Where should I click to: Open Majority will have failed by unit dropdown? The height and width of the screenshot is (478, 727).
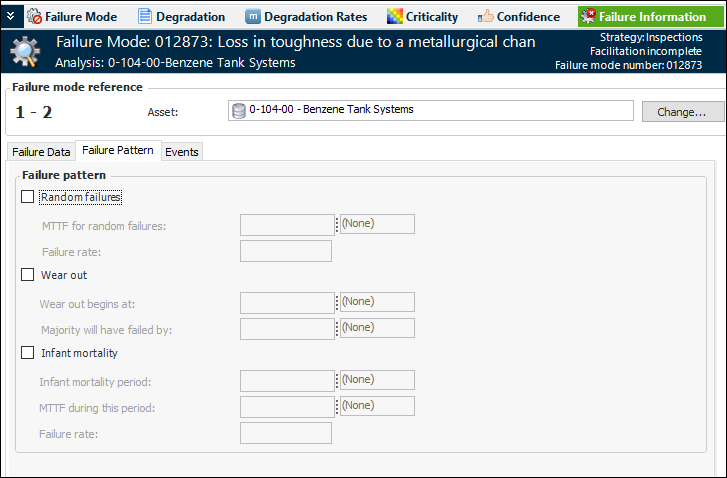(x=377, y=328)
